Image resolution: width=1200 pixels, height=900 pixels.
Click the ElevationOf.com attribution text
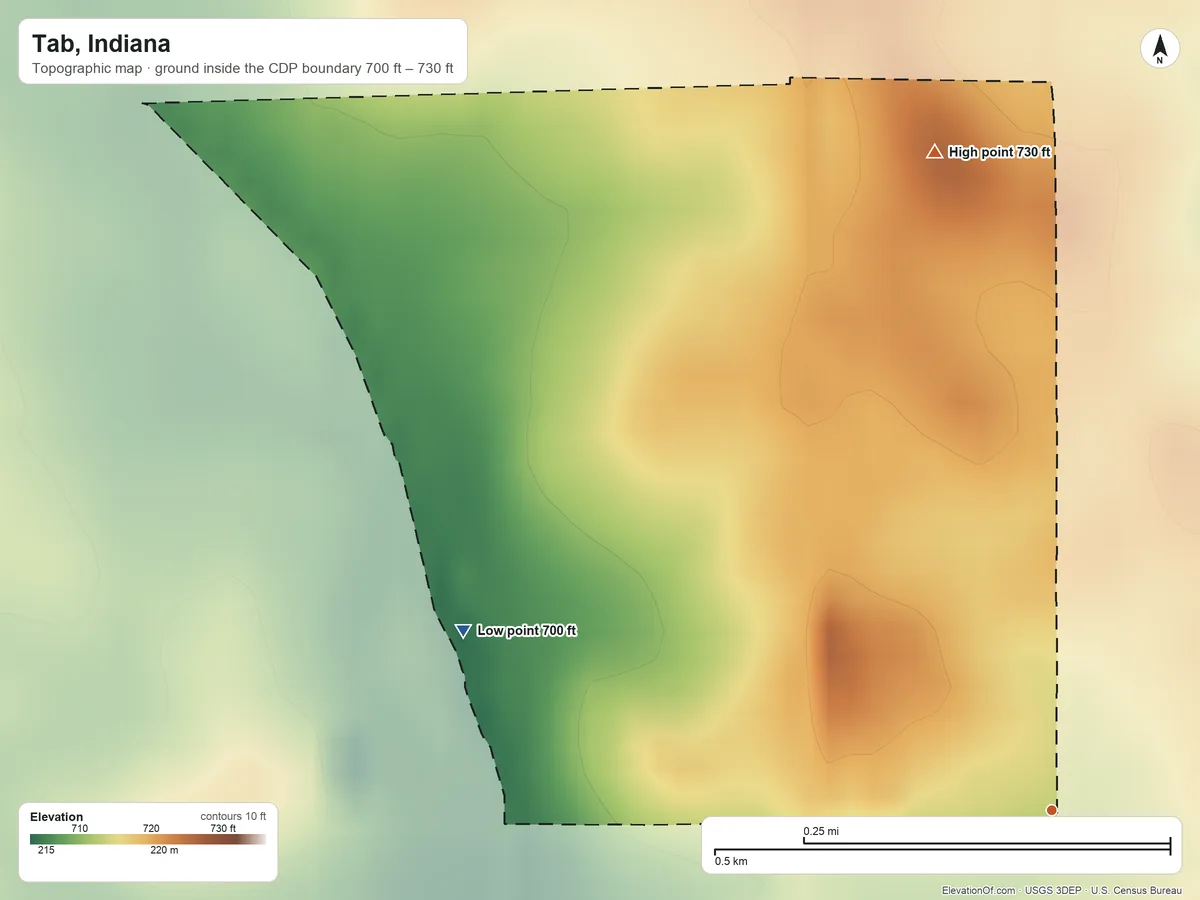pos(979,890)
